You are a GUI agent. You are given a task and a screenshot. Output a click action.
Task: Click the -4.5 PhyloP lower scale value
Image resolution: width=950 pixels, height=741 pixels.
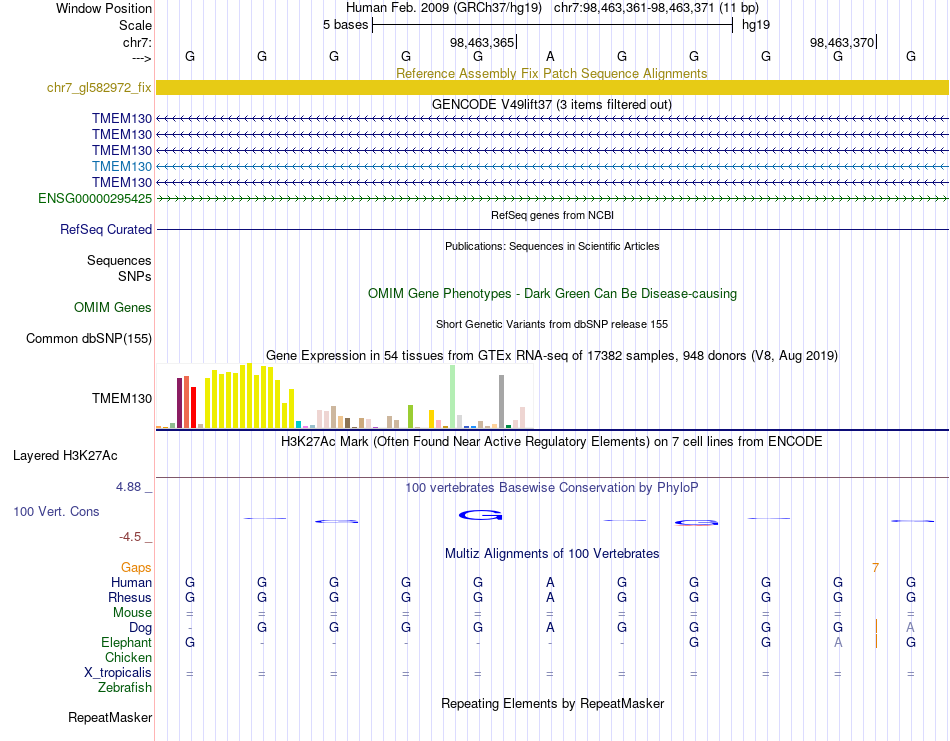click(x=130, y=537)
